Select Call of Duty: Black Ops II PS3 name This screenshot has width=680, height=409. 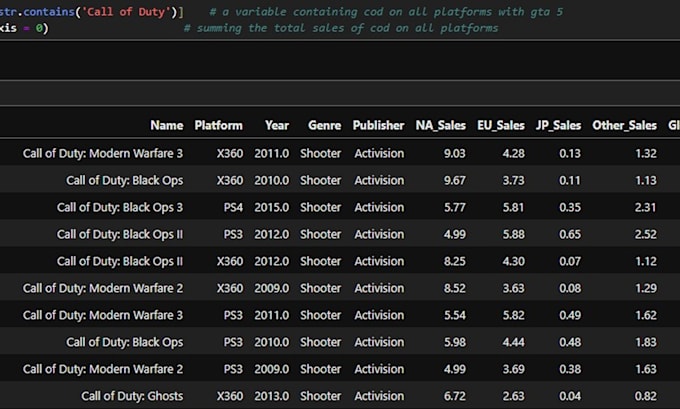point(120,234)
